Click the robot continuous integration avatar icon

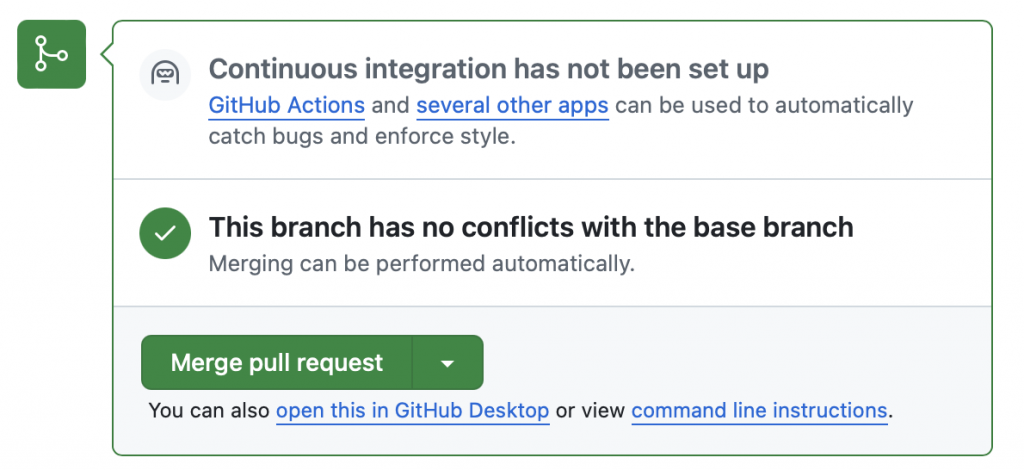[165, 74]
